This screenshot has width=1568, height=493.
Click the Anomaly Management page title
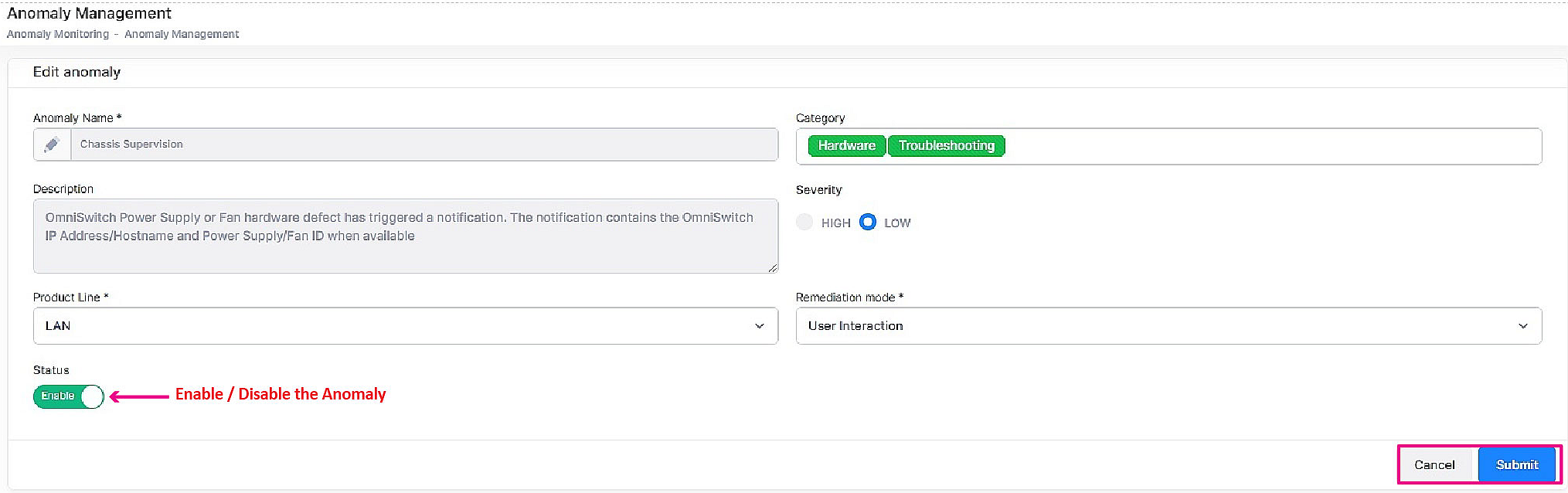coord(89,13)
